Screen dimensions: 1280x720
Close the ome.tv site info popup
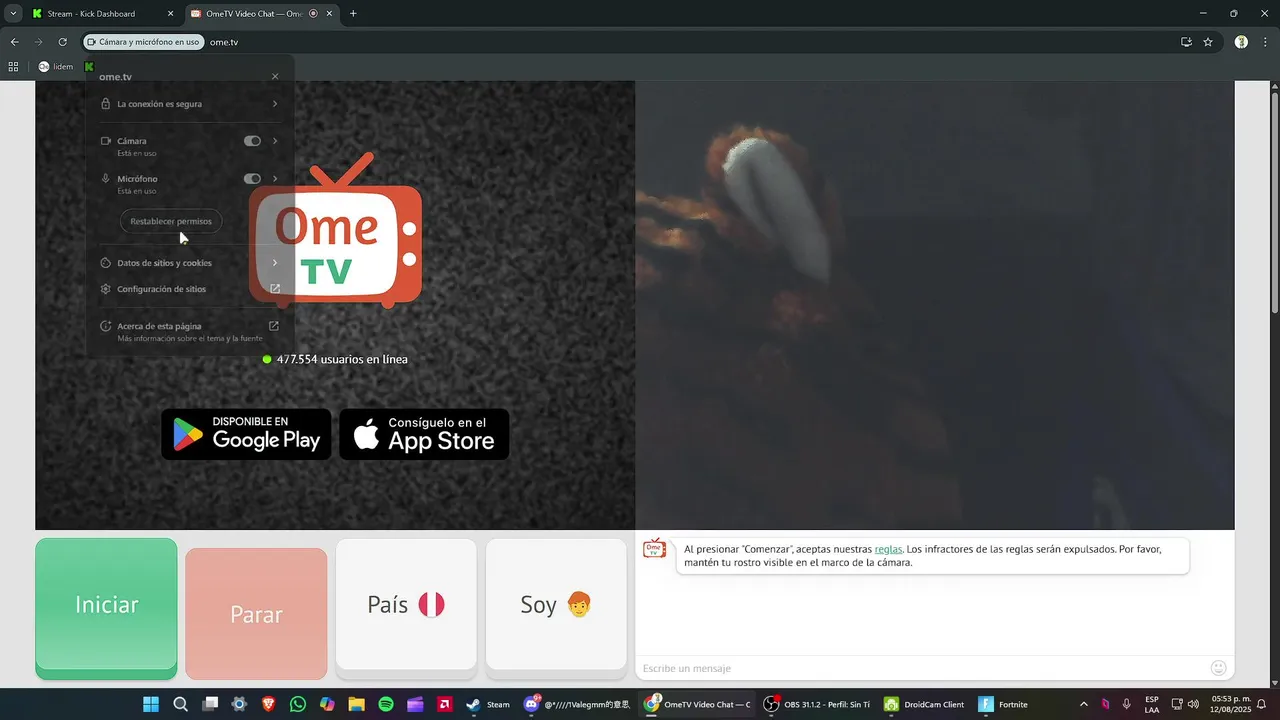(x=275, y=77)
